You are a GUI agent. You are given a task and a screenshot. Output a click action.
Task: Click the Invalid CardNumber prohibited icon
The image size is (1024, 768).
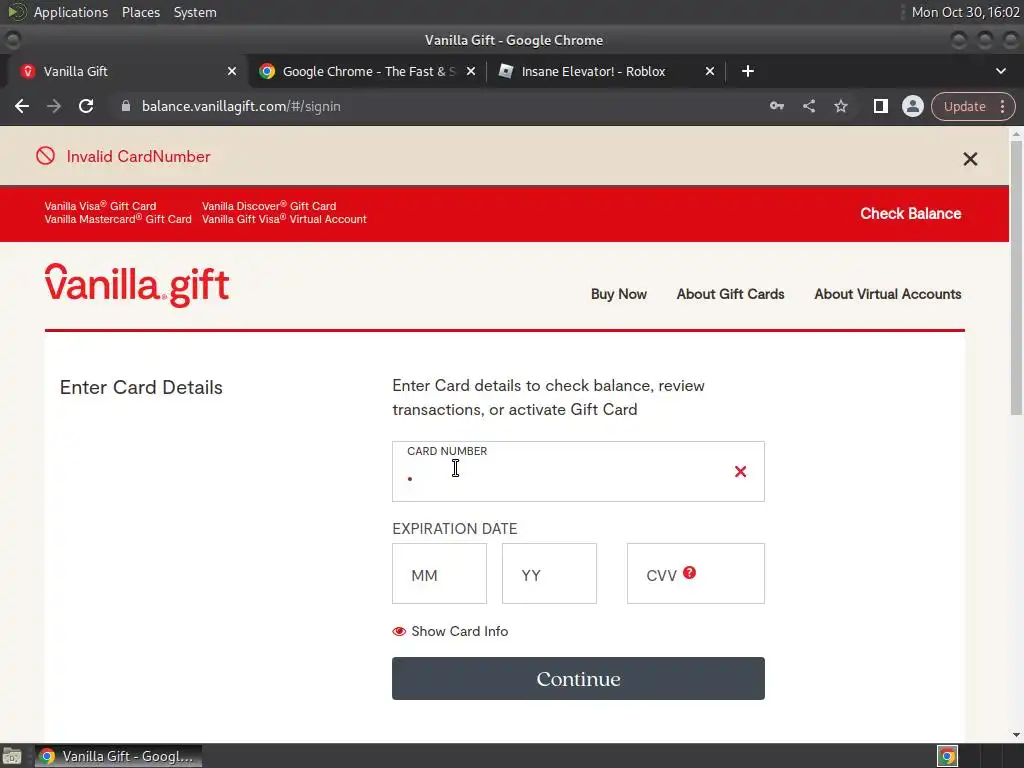point(45,156)
